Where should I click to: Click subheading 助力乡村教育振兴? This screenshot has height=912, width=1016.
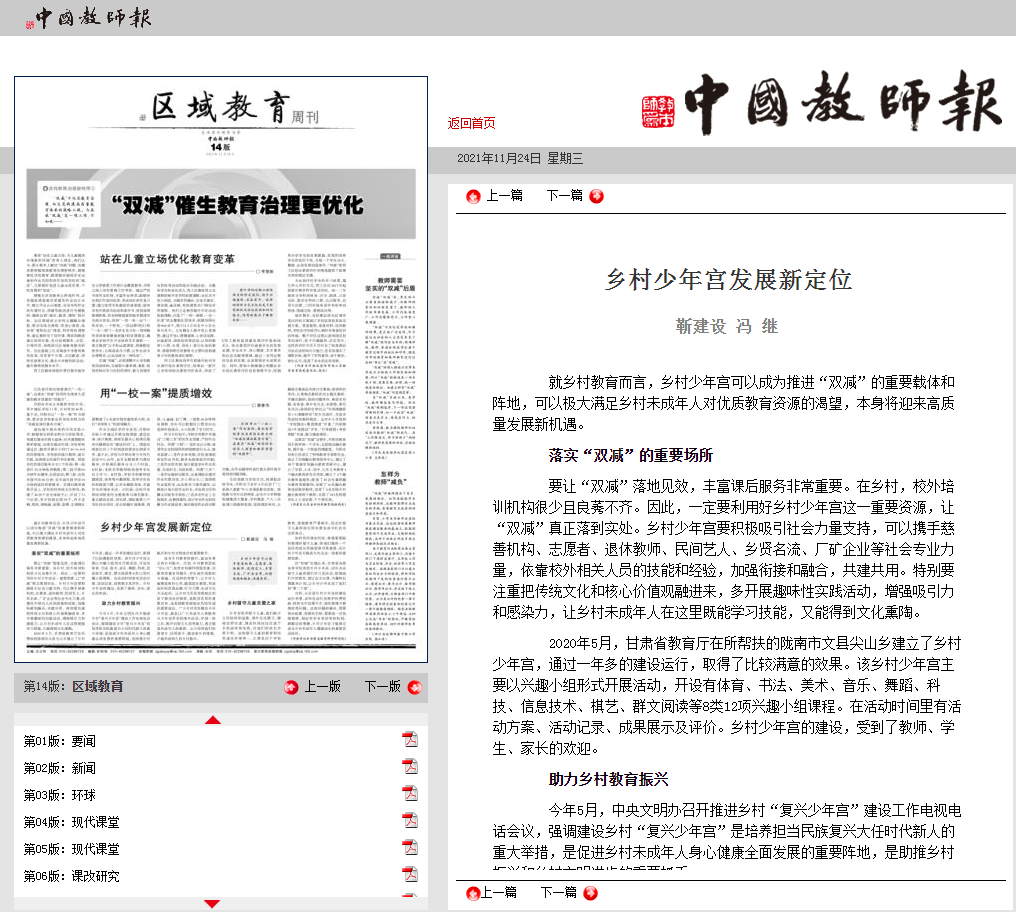click(608, 780)
